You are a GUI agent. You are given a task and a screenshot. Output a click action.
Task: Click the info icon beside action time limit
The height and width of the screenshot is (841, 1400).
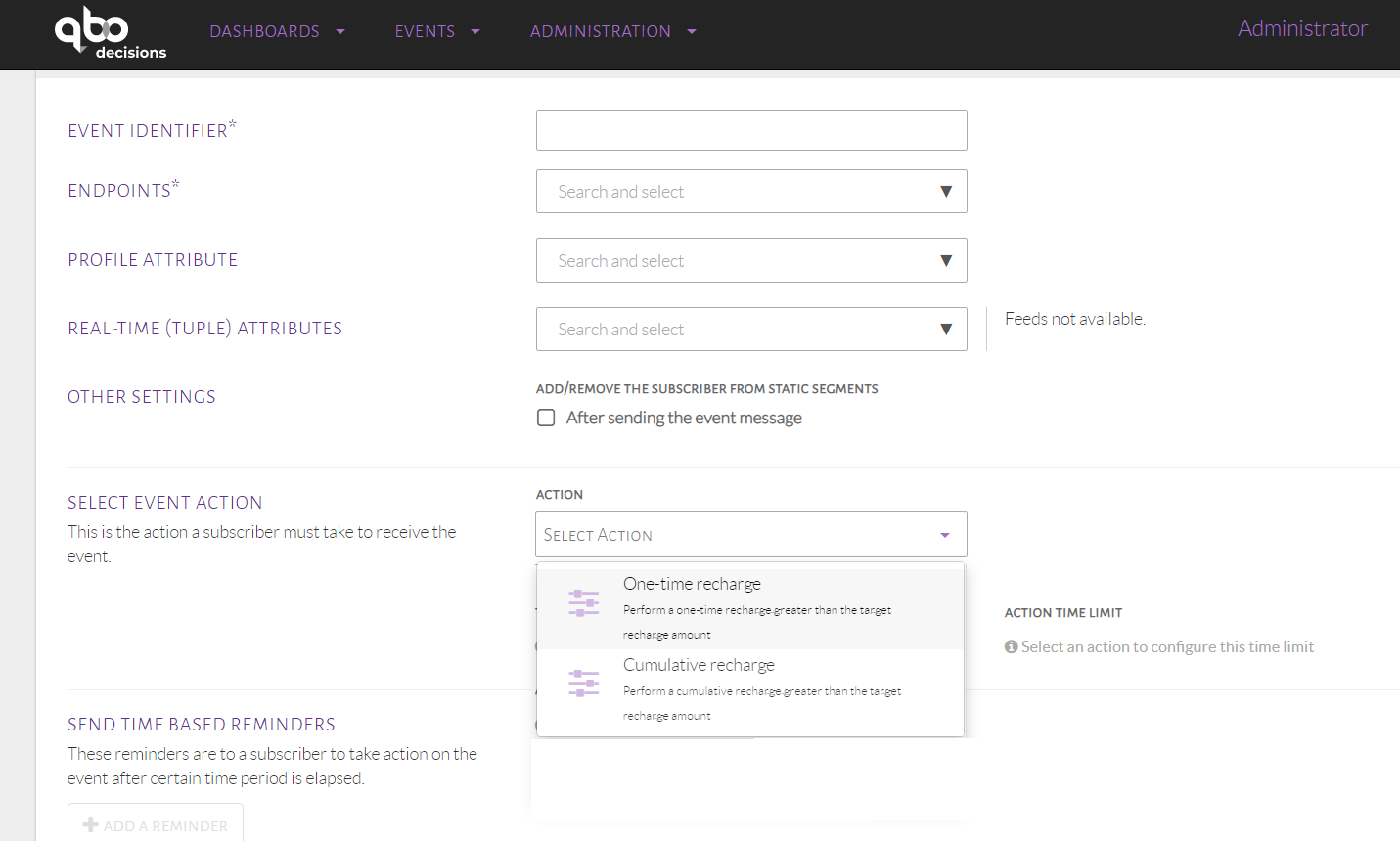(x=1011, y=646)
